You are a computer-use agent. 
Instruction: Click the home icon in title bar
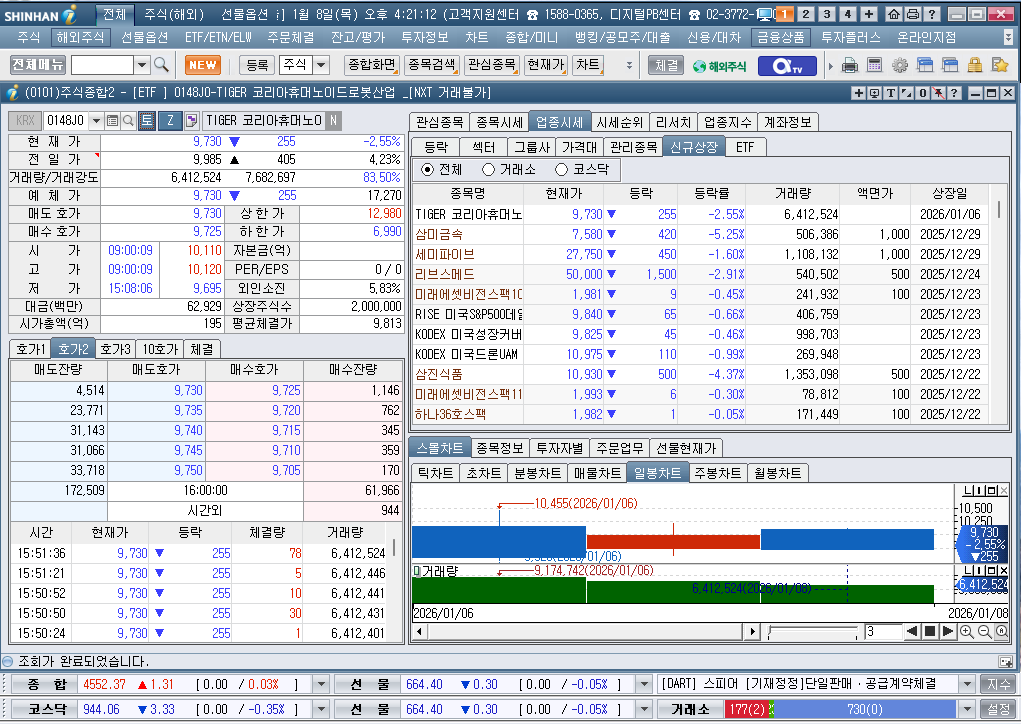pyautogui.click(x=894, y=14)
